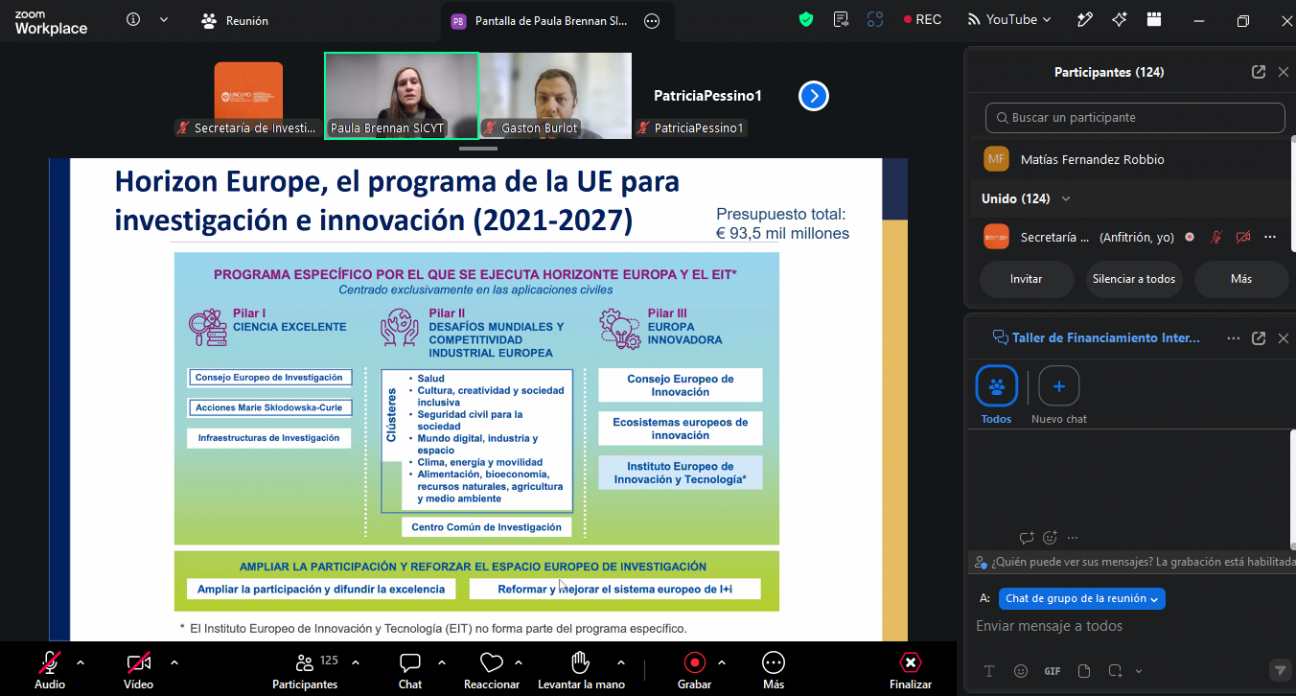Viewport: 1296px width, 696px height.
Task: Select Gaston Burlot video thumbnail
Action: [555, 95]
